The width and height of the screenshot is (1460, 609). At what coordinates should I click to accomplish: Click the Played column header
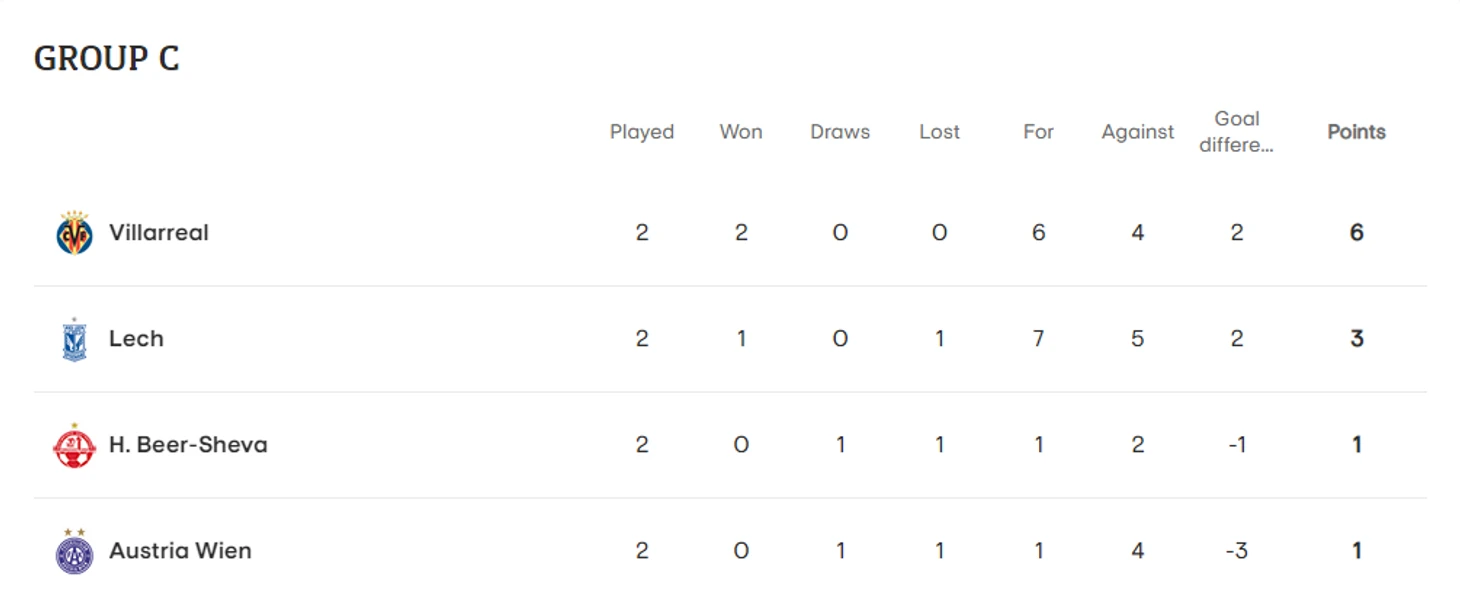point(642,132)
